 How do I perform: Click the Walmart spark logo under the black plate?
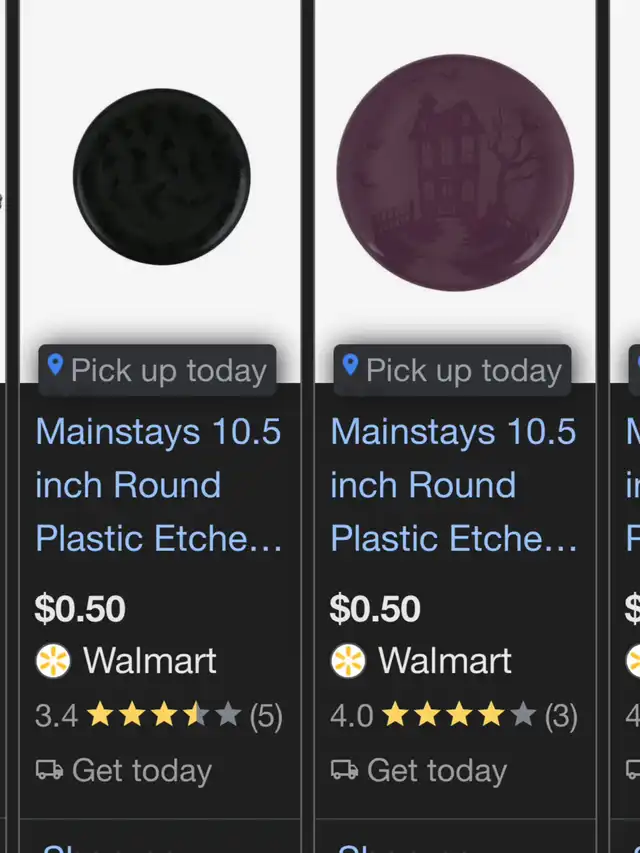53,661
